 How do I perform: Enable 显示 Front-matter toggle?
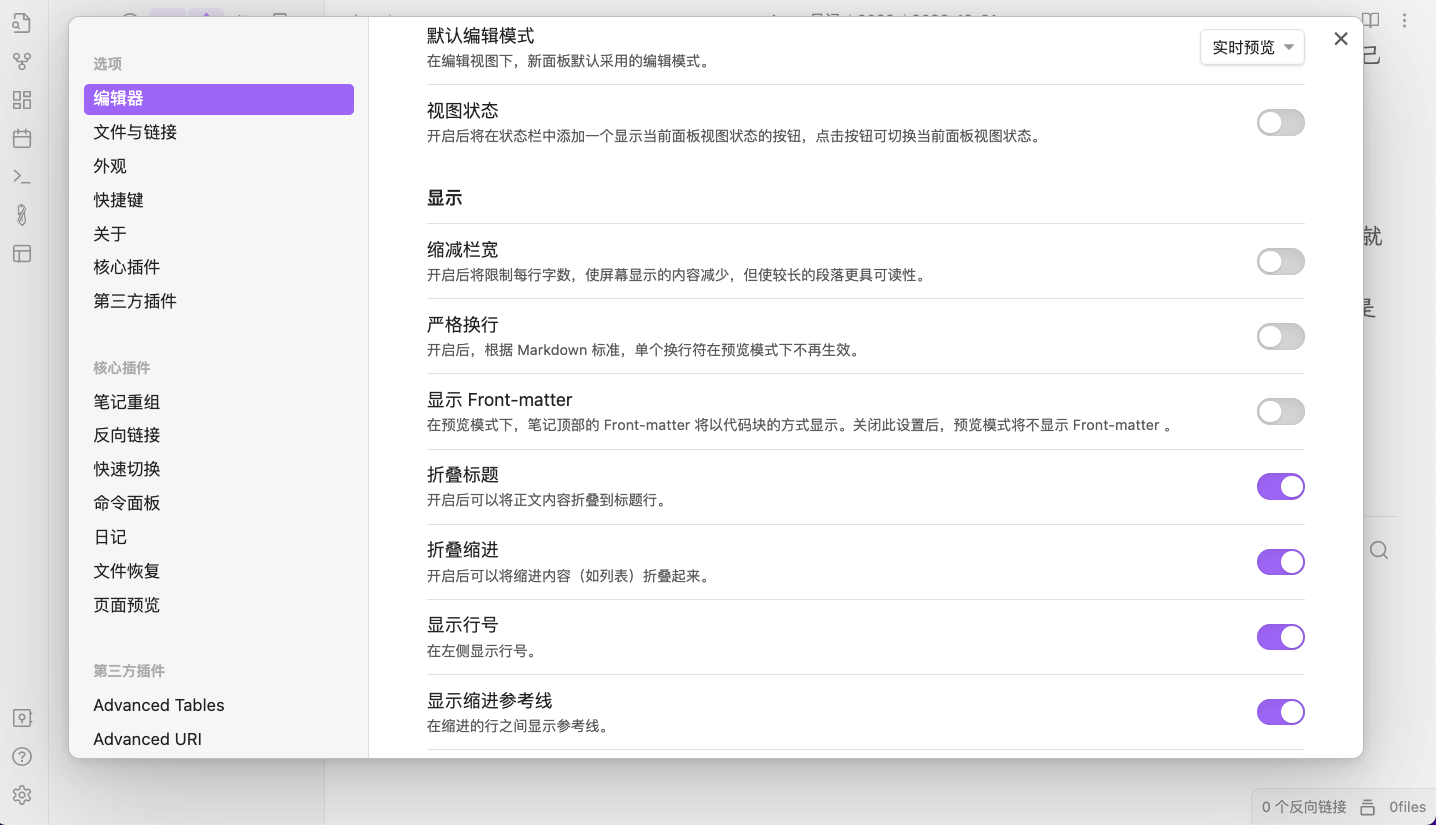pos(1281,412)
